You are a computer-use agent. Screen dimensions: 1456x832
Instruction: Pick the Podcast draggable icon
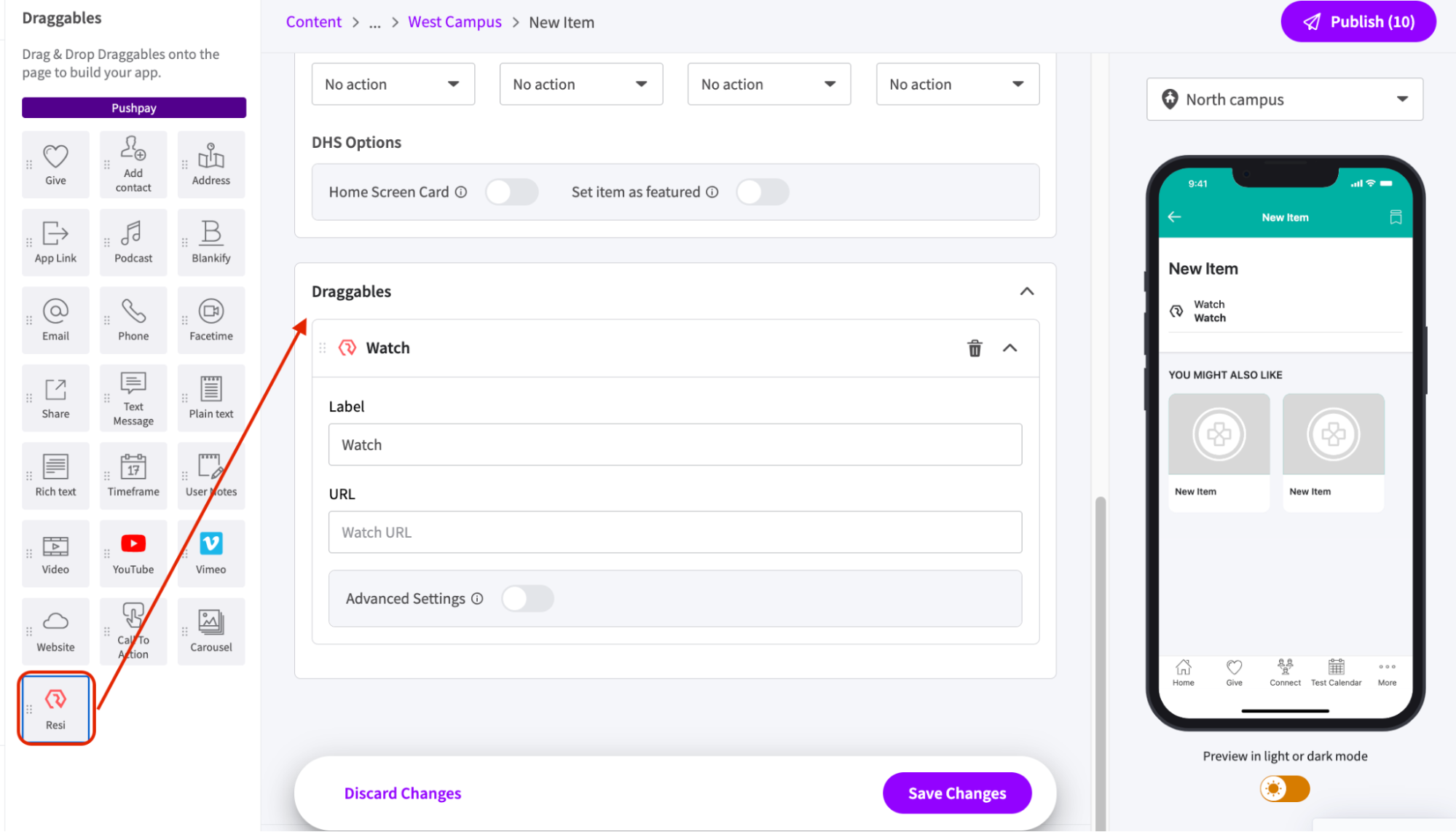click(x=133, y=242)
